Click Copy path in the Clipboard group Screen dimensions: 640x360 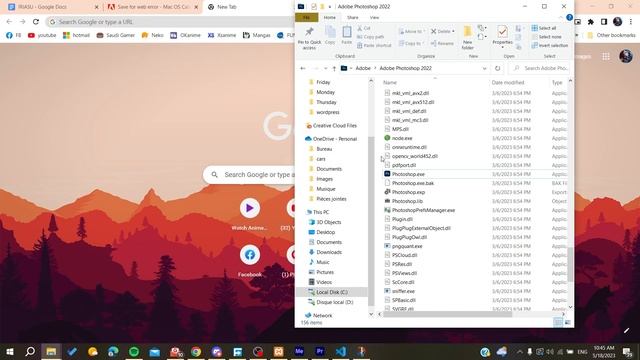370,37
